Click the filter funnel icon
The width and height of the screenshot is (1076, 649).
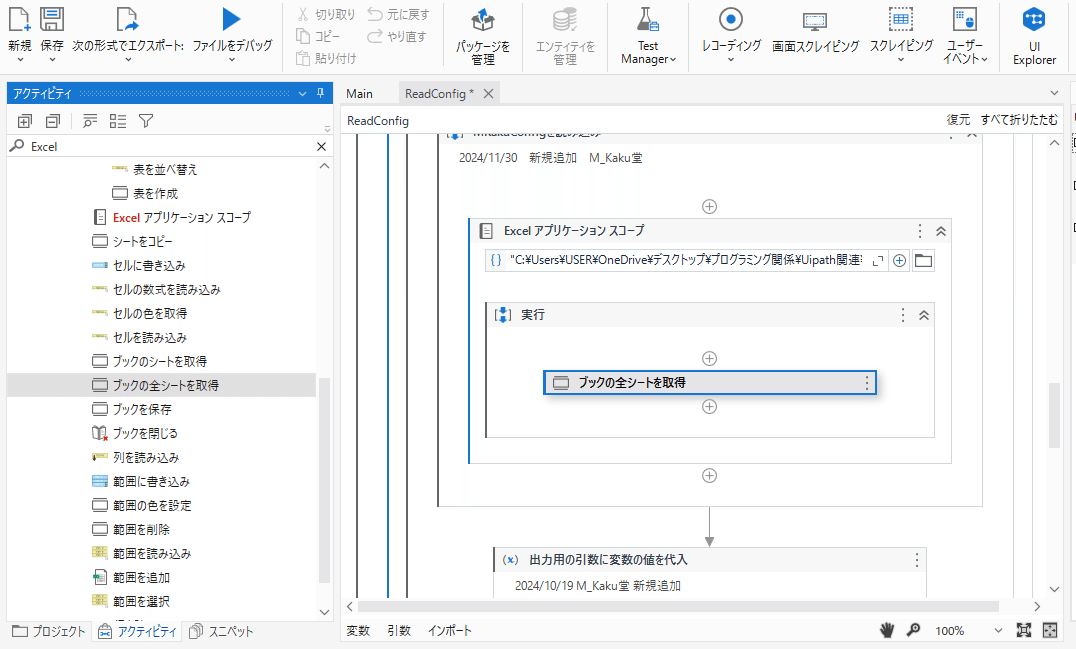146,121
